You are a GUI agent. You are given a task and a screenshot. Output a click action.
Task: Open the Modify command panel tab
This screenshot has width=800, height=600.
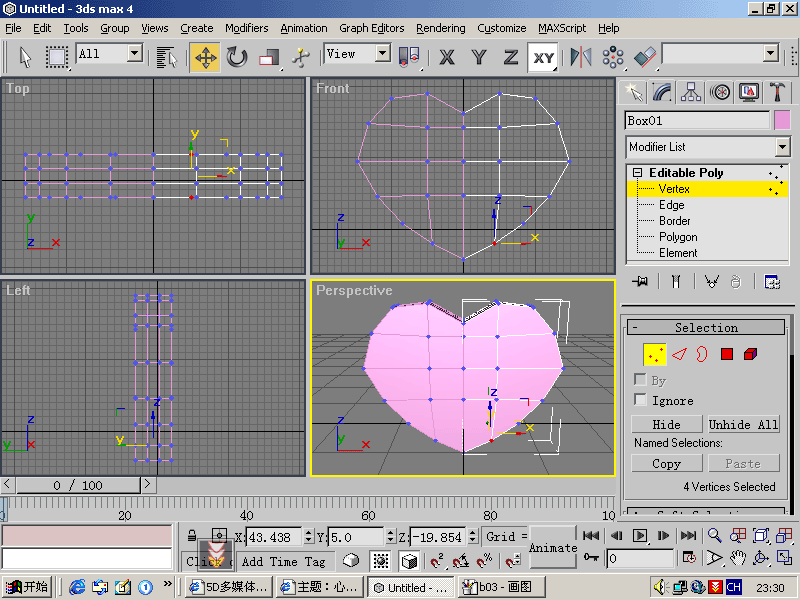coord(662,92)
